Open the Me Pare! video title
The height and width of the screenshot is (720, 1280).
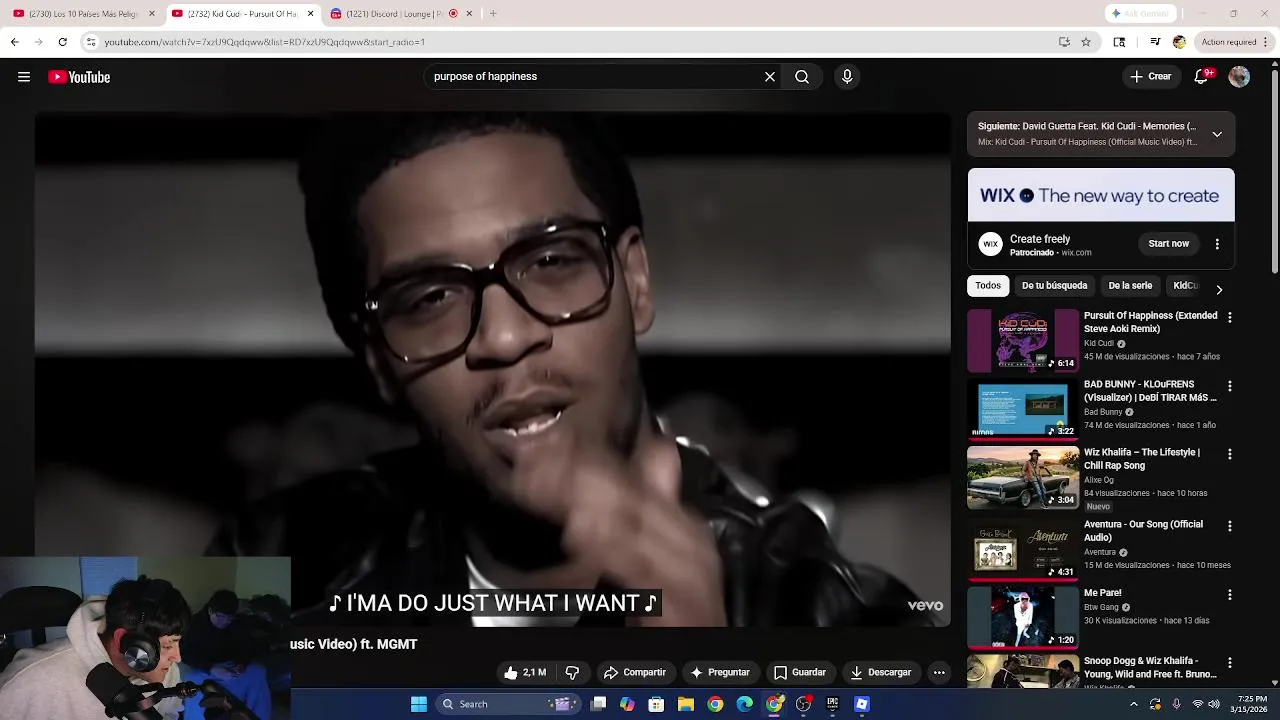click(x=1103, y=593)
